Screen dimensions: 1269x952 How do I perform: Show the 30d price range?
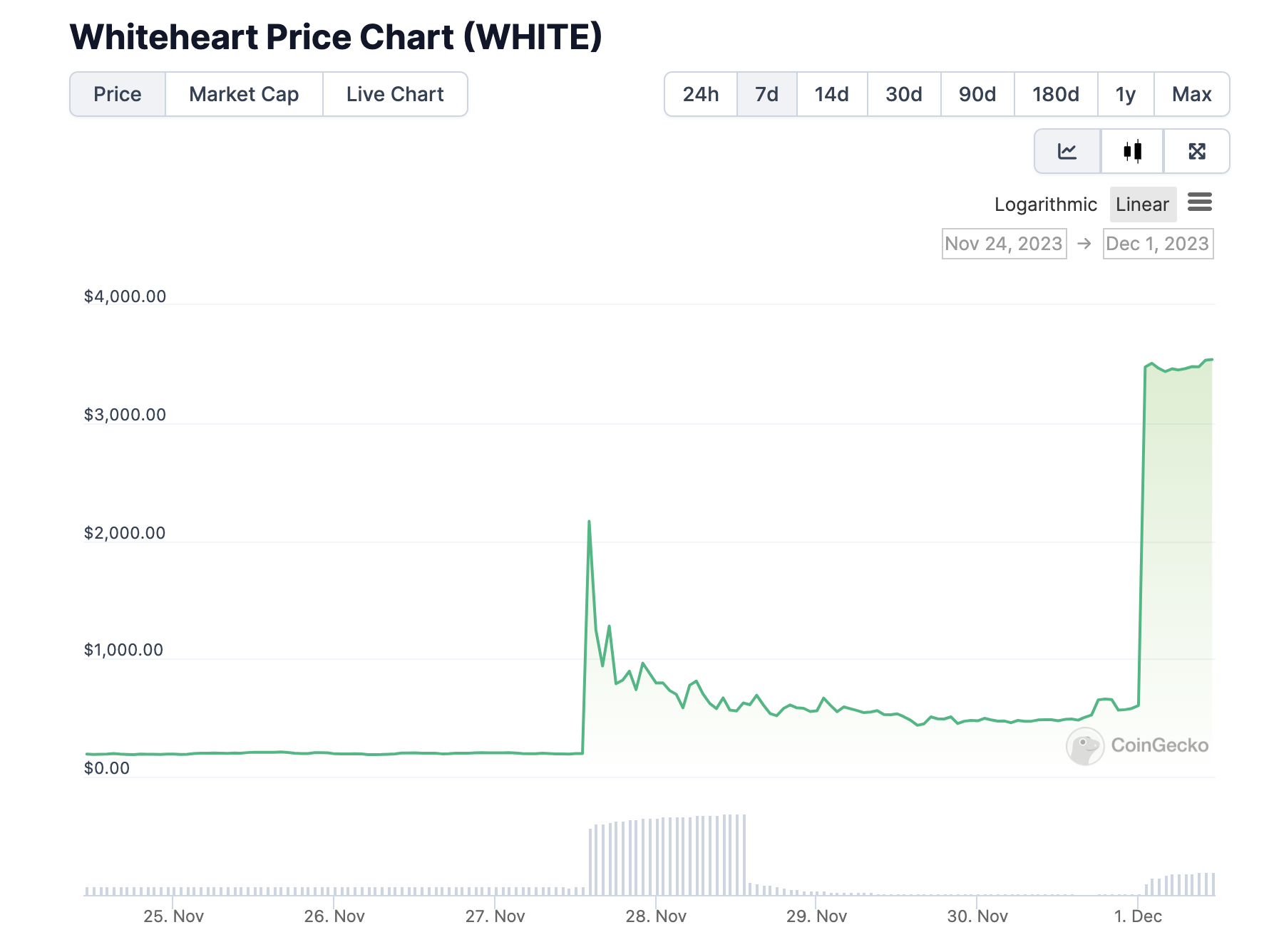[903, 94]
